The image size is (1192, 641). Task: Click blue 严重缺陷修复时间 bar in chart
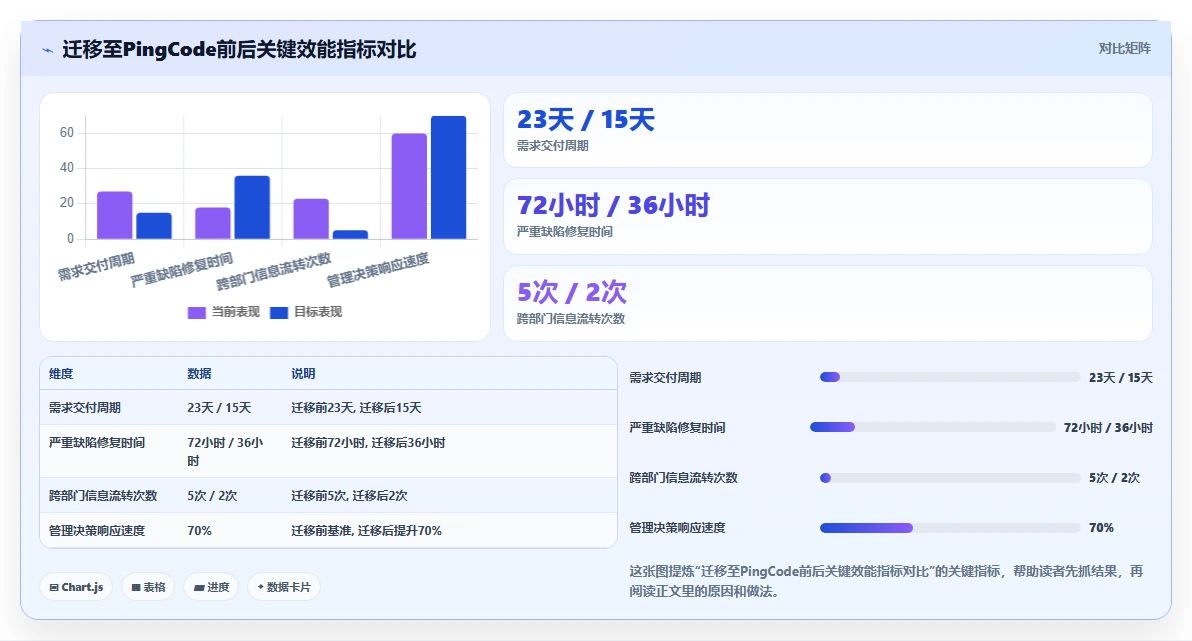[252, 208]
